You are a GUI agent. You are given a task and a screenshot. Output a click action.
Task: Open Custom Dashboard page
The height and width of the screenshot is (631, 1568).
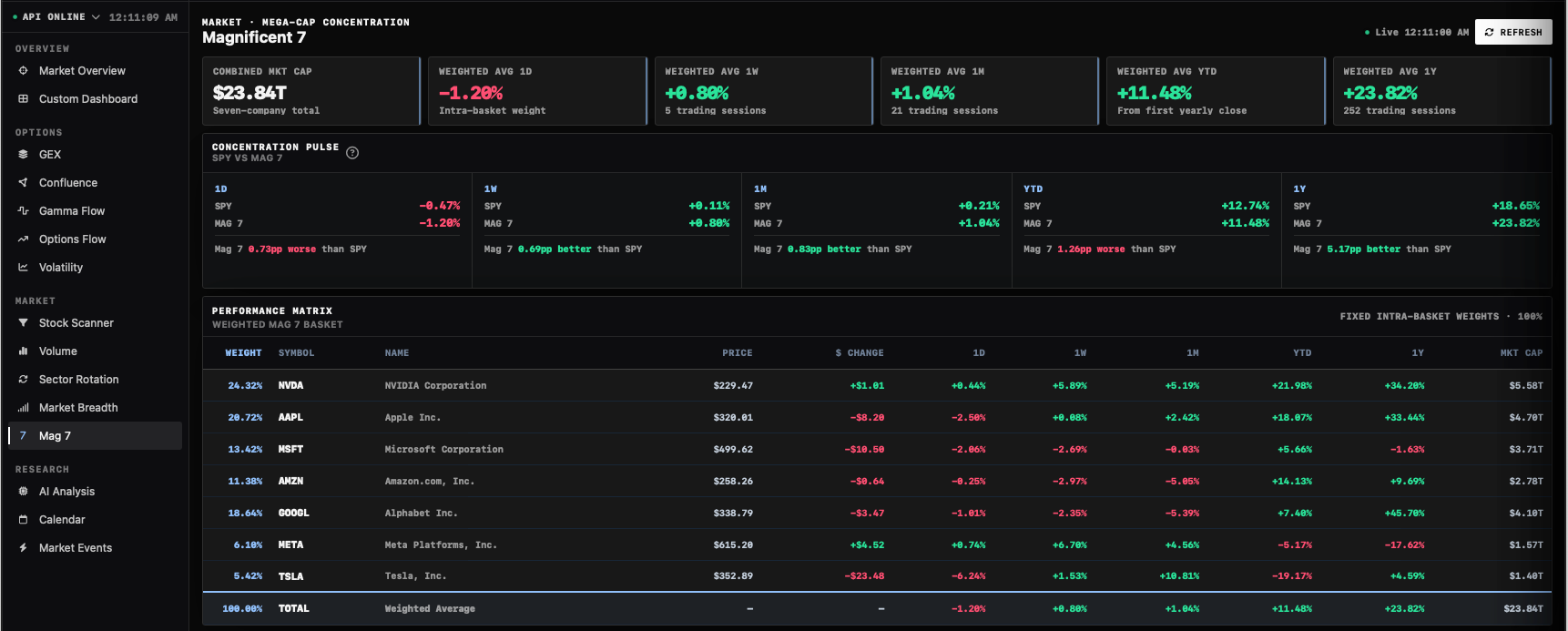click(x=95, y=99)
